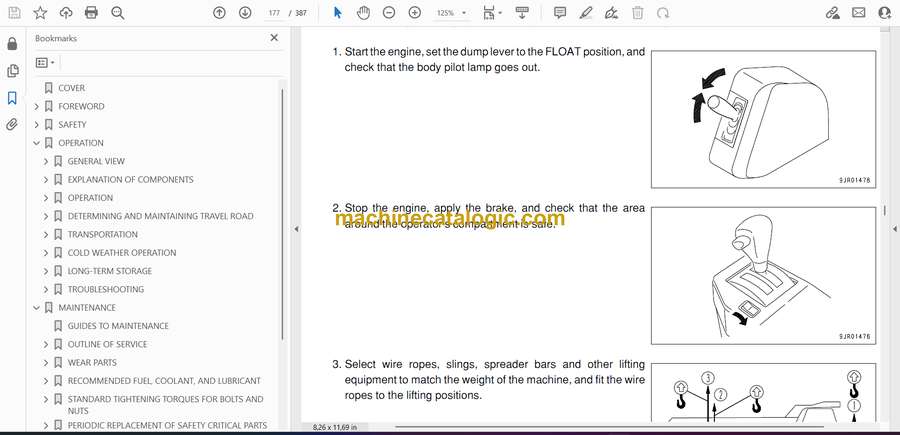
Task: Send file by email envelope icon
Action: [x=859, y=13]
